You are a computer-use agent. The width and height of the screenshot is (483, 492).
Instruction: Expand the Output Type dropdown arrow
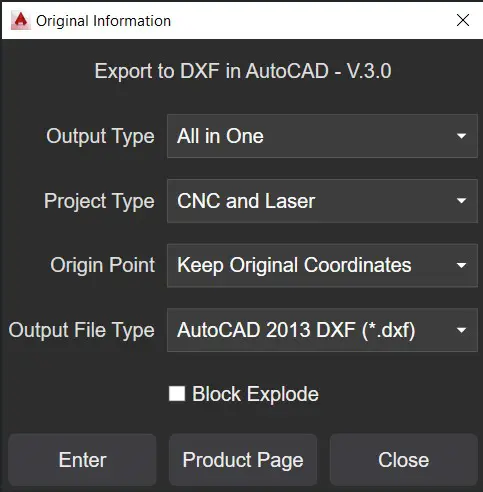[461, 136]
